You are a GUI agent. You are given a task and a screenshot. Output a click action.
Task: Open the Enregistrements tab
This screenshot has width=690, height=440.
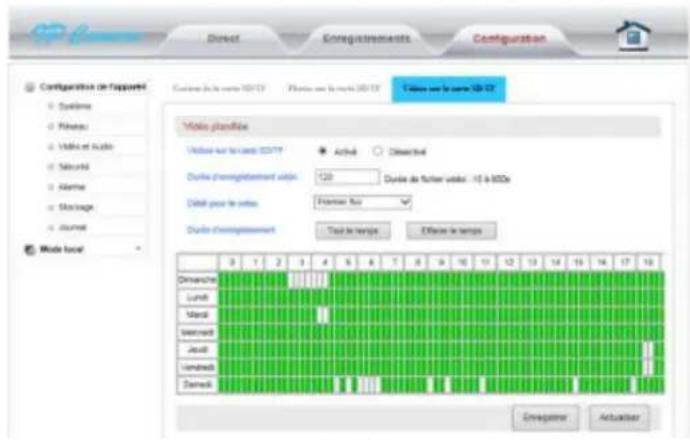coord(367,39)
